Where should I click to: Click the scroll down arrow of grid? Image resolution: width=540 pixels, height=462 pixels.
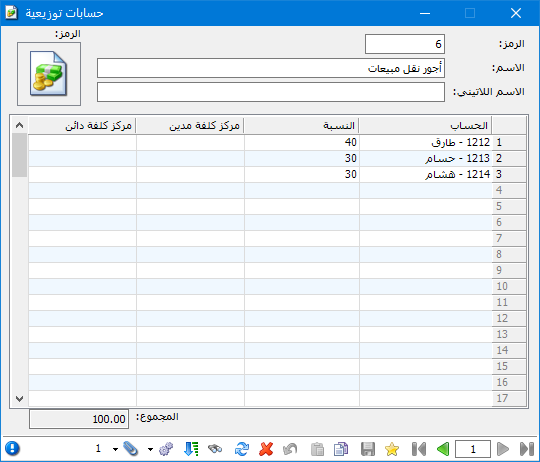coord(20,399)
